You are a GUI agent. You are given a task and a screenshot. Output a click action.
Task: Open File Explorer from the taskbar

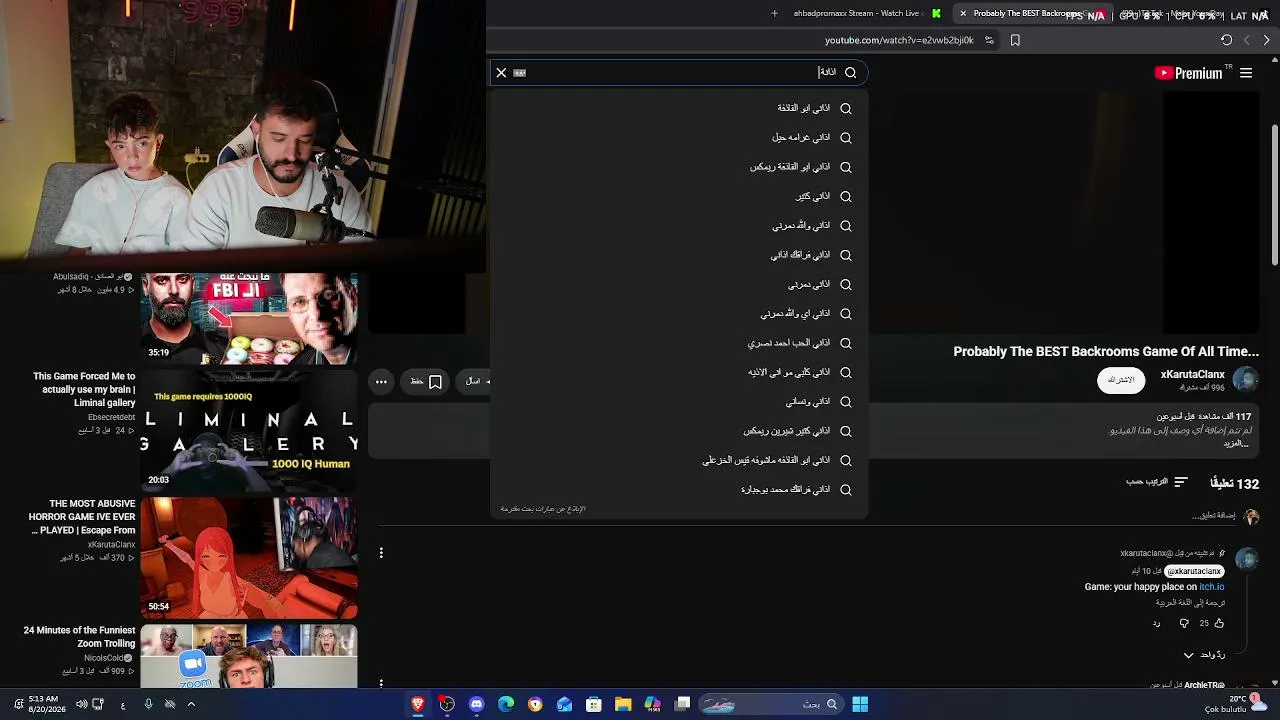pos(623,704)
